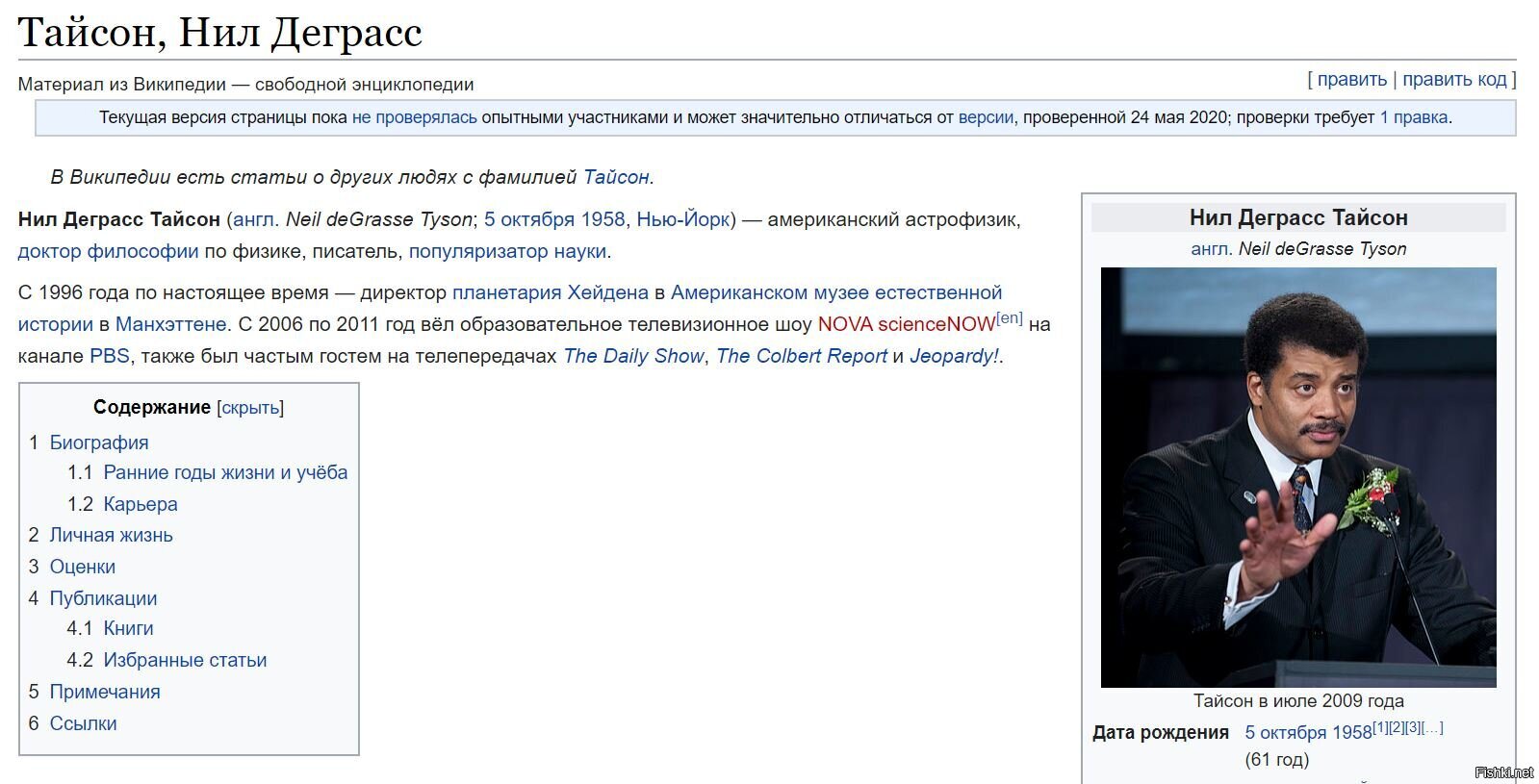Click the 'англ.' link in the intro sentence
The width and height of the screenshot is (1539, 784).
click(x=256, y=219)
